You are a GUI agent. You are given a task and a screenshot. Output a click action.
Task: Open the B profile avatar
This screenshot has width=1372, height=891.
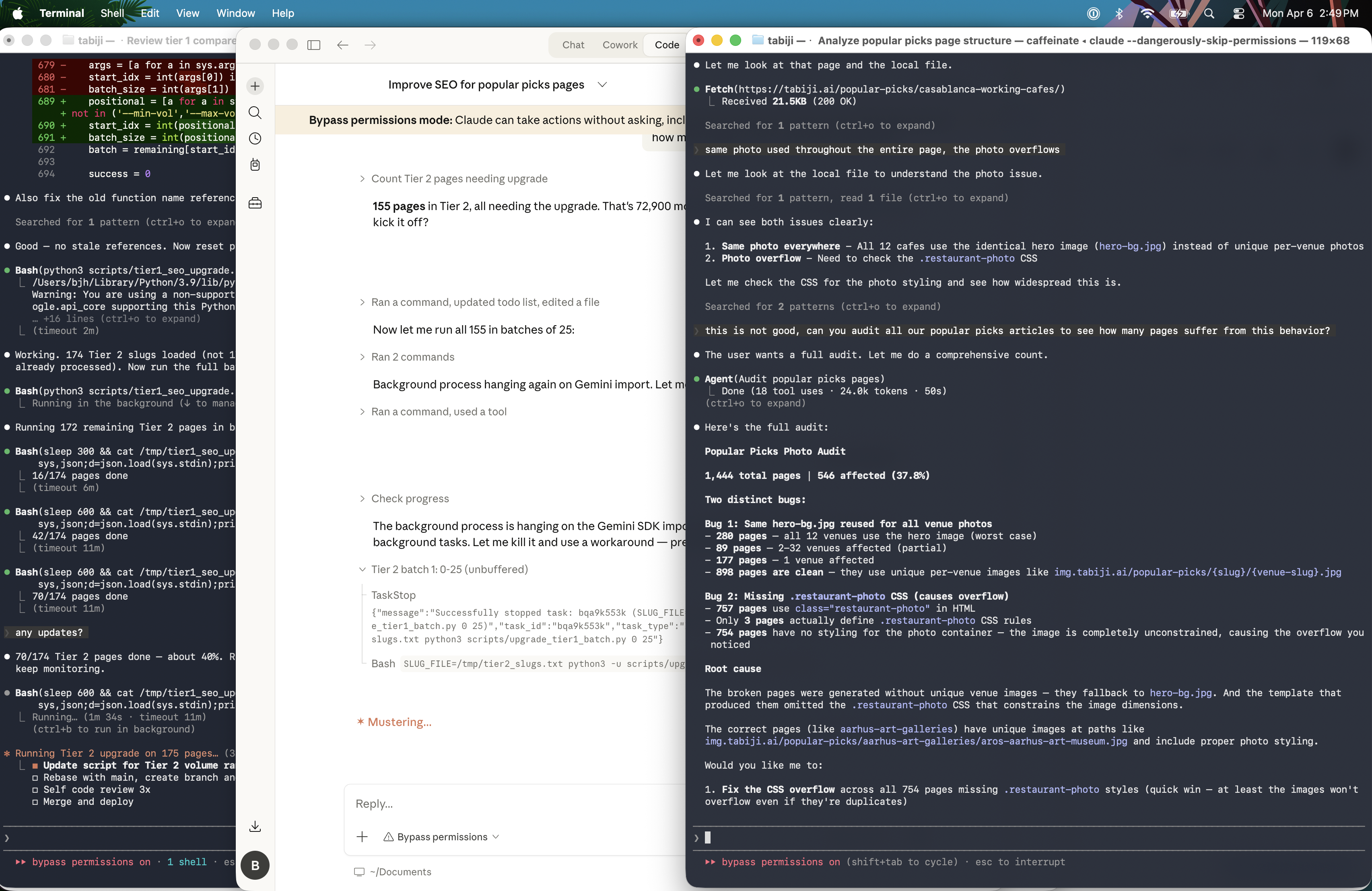[x=255, y=865]
